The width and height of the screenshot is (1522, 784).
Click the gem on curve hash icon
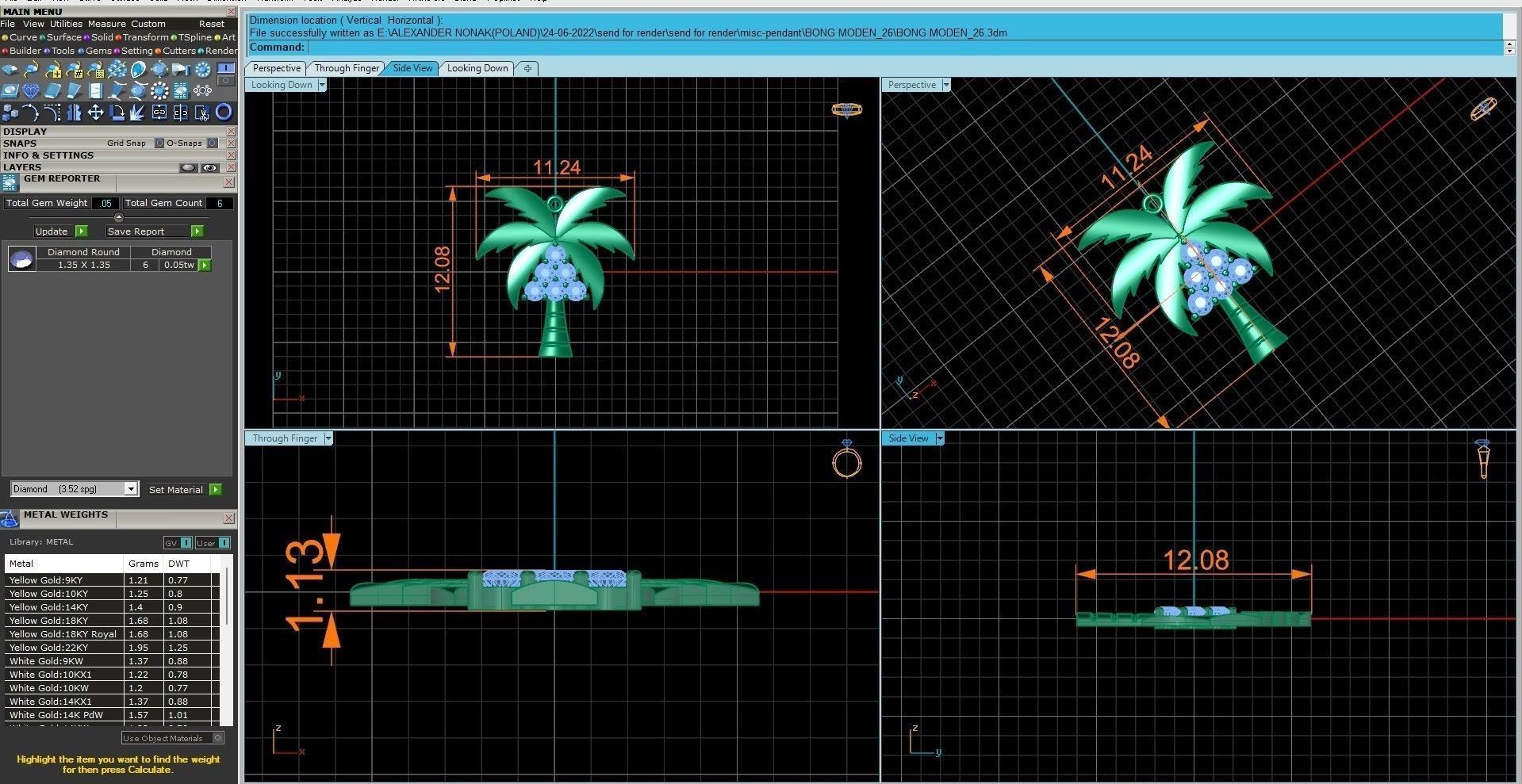75,69
